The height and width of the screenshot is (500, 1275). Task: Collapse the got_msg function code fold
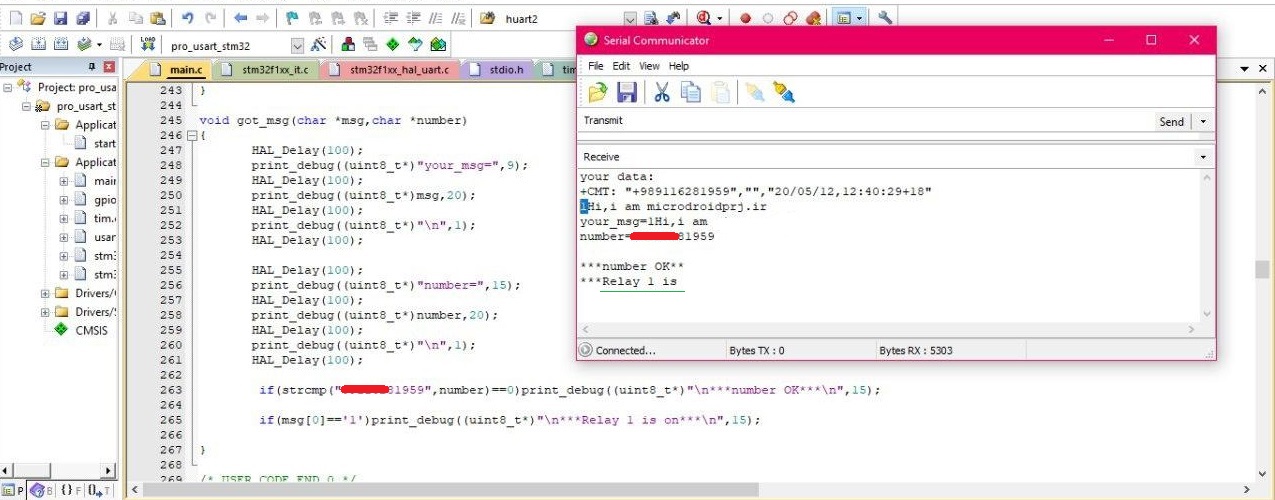click(192, 135)
